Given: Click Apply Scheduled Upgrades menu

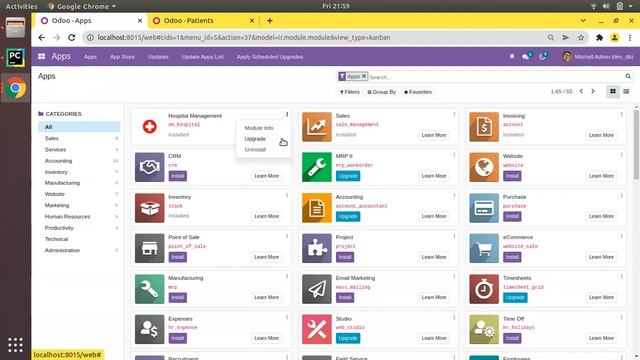Looking at the screenshot, I should 270,57.
